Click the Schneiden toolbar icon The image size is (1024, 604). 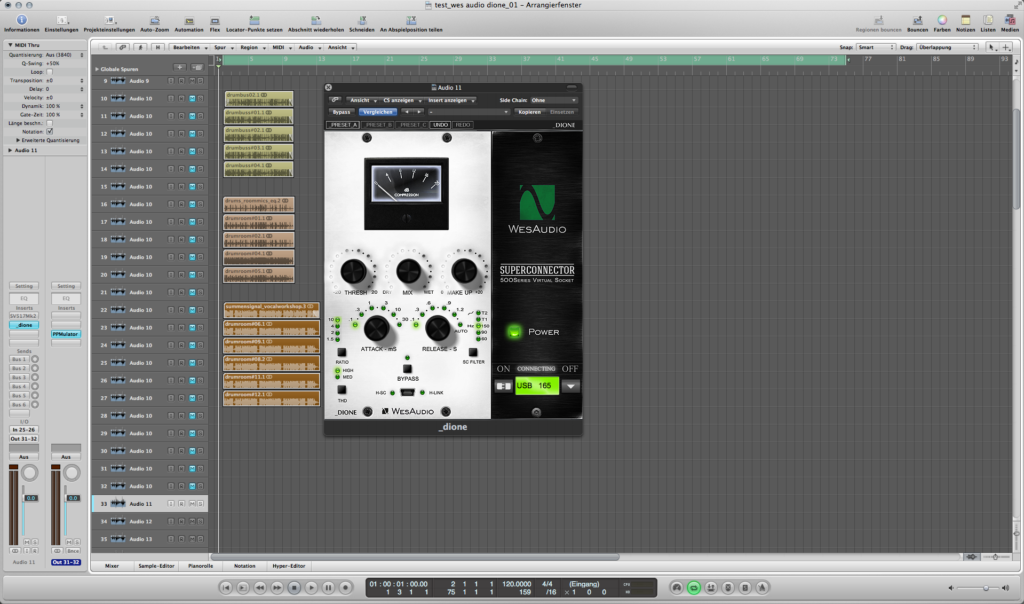(x=362, y=20)
